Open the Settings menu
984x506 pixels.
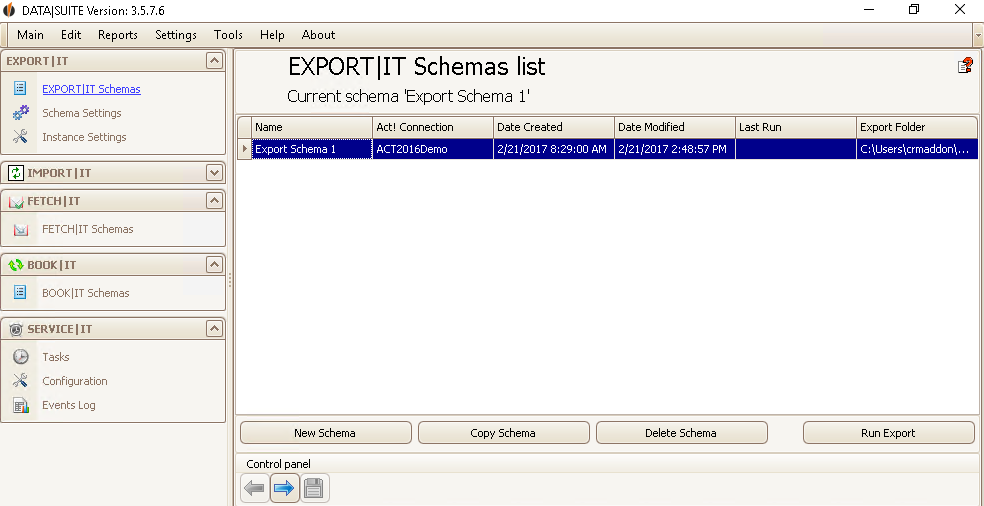tap(176, 35)
